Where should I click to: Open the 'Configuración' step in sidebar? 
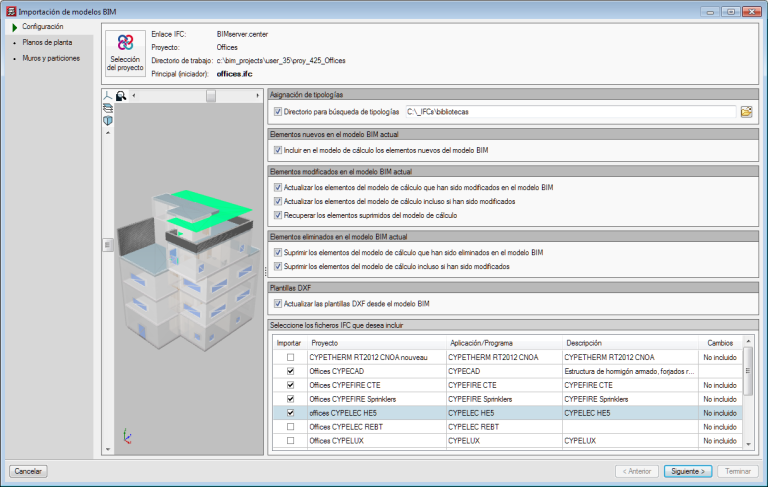43,26
